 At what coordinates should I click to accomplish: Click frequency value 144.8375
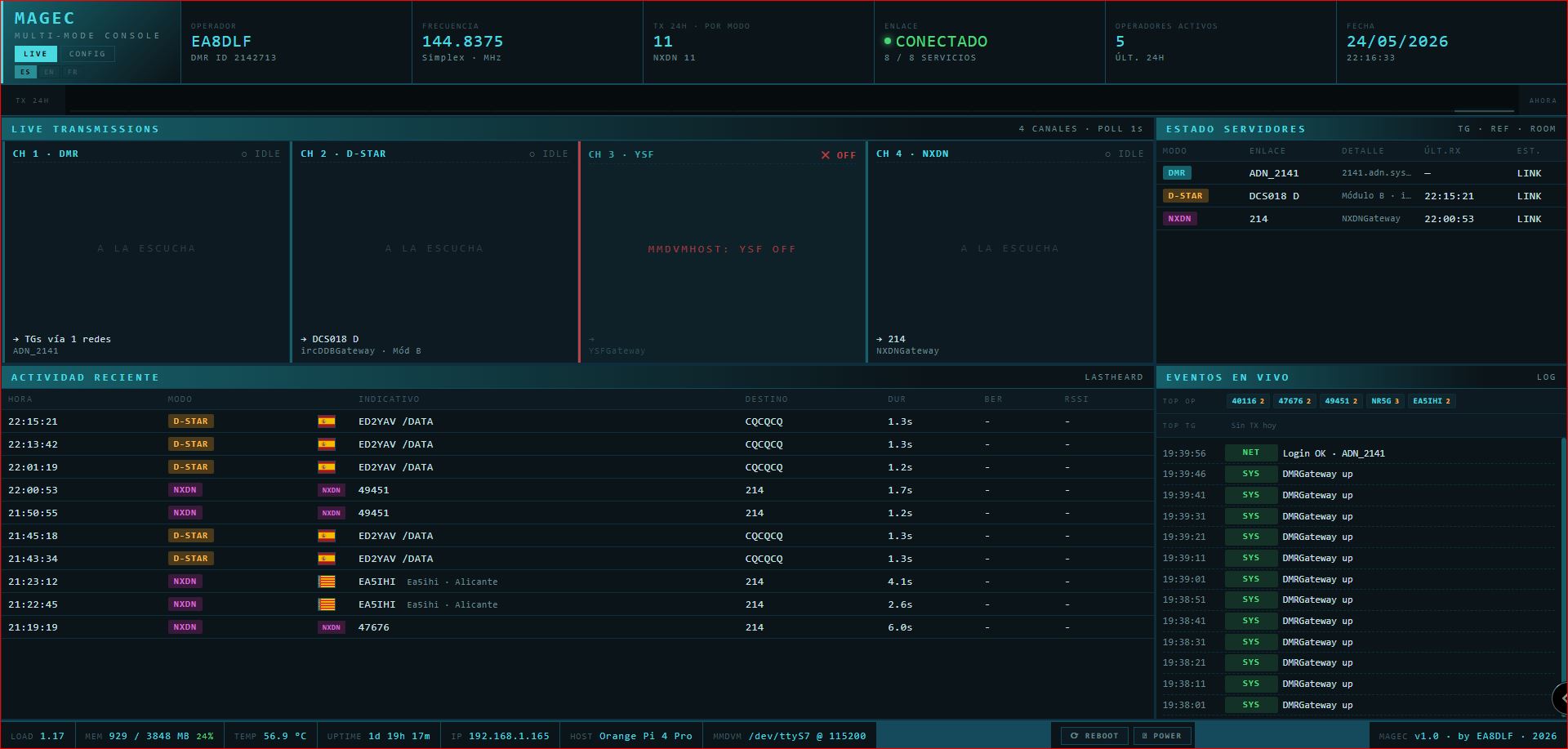[462, 41]
